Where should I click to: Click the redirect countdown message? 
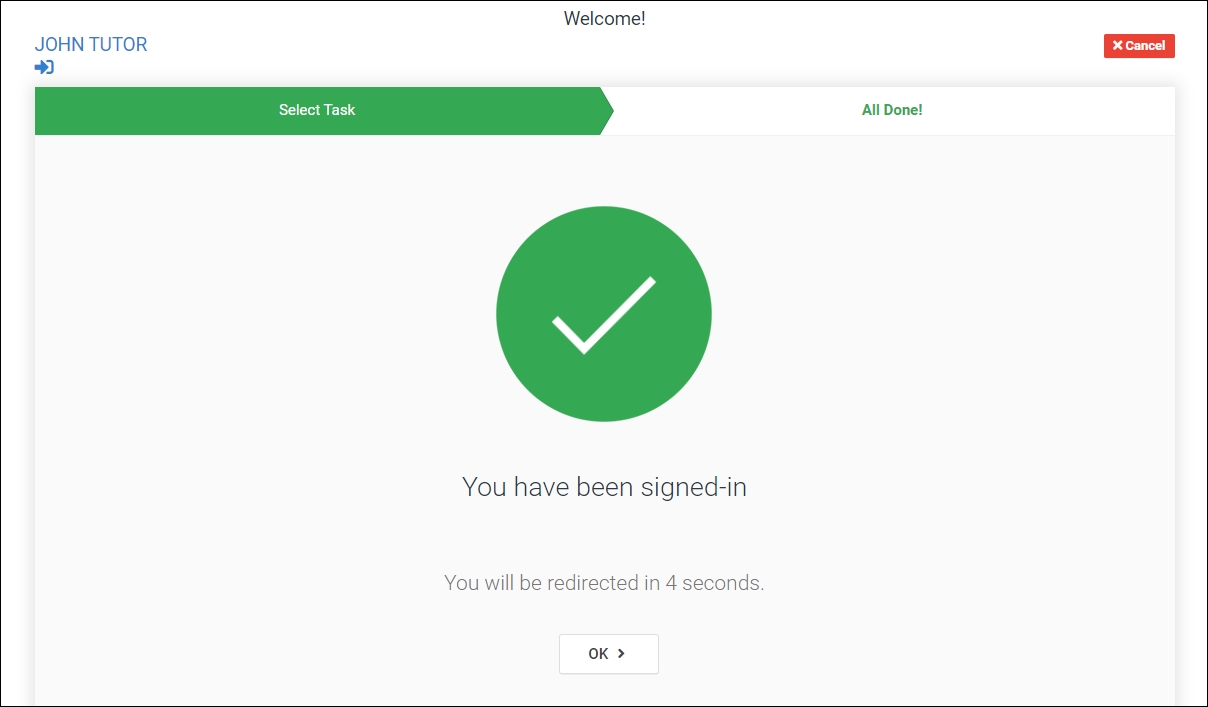604,582
